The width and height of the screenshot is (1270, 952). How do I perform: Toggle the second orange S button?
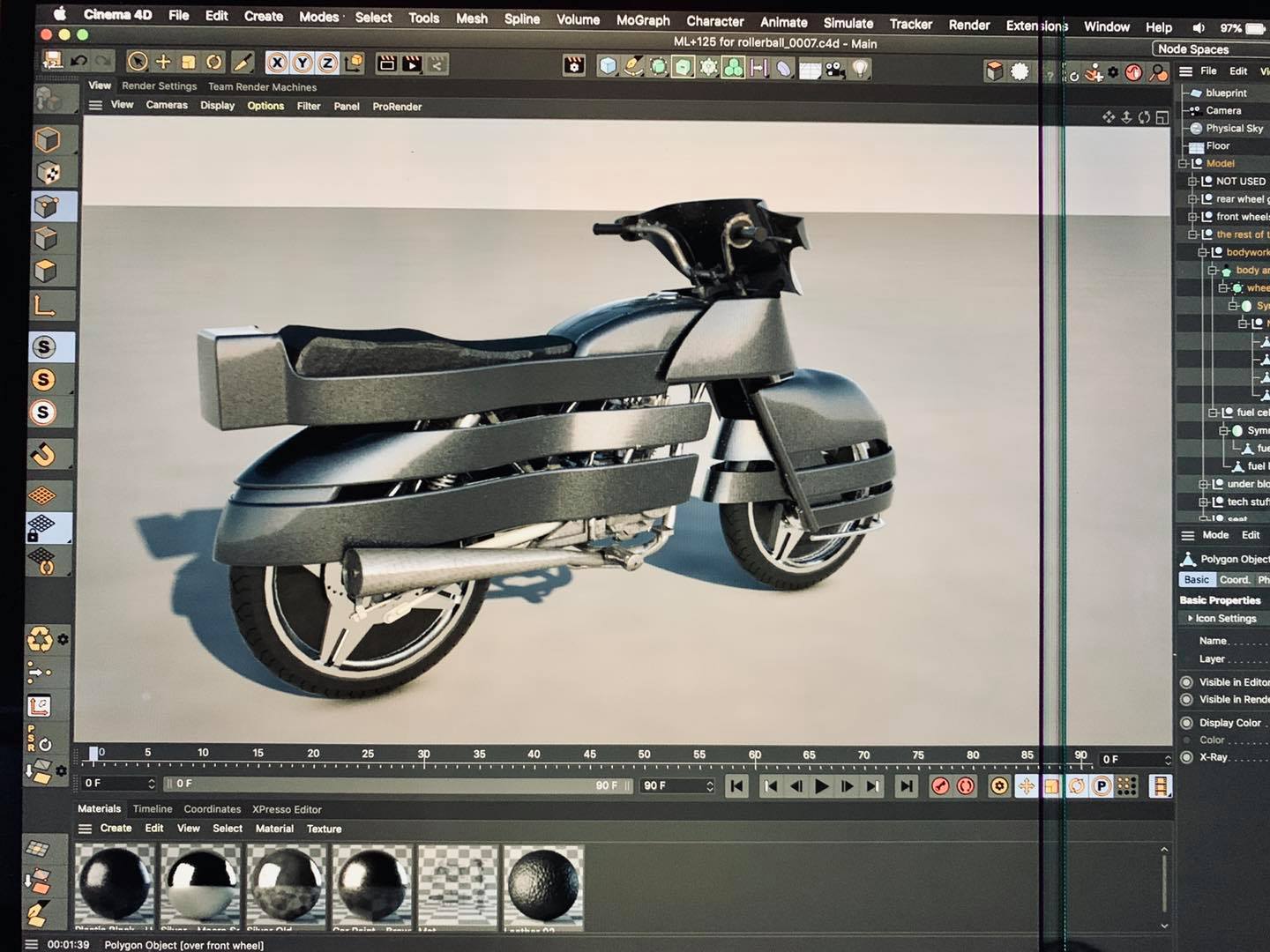44,380
